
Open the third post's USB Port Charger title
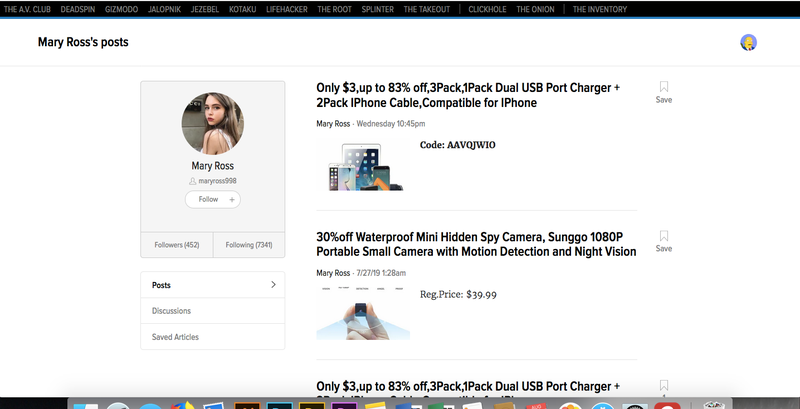tap(468, 387)
